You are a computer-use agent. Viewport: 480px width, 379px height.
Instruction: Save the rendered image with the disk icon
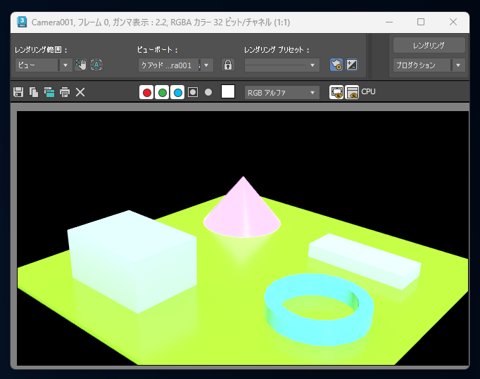[18, 92]
